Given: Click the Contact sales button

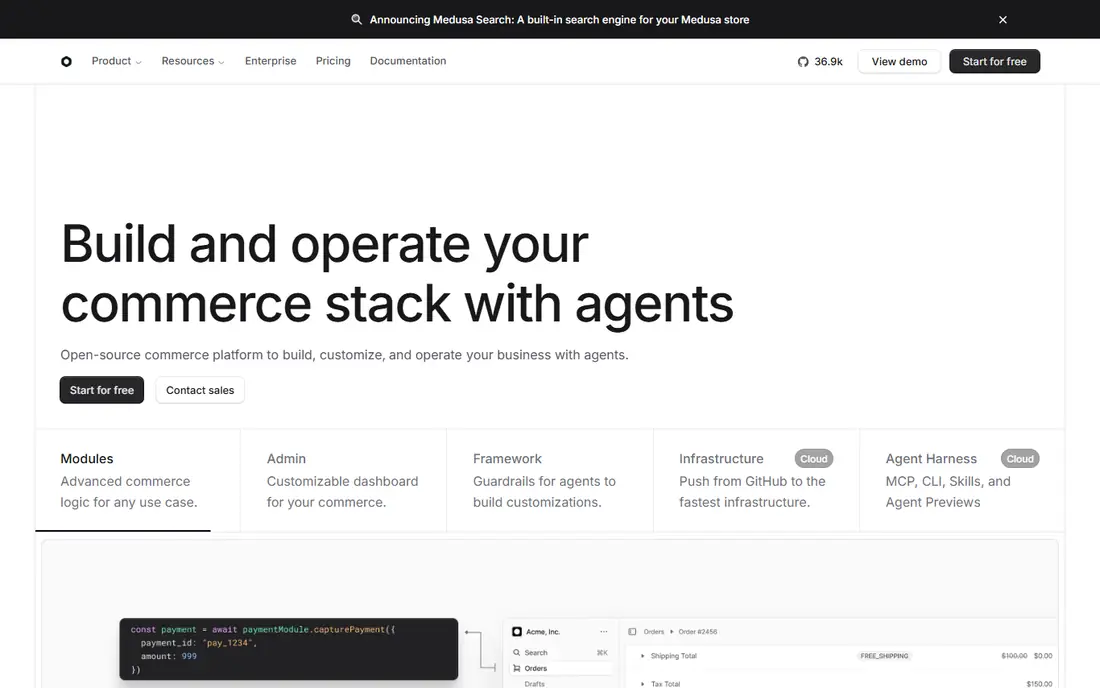Looking at the screenshot, I should tap(200, 390).
